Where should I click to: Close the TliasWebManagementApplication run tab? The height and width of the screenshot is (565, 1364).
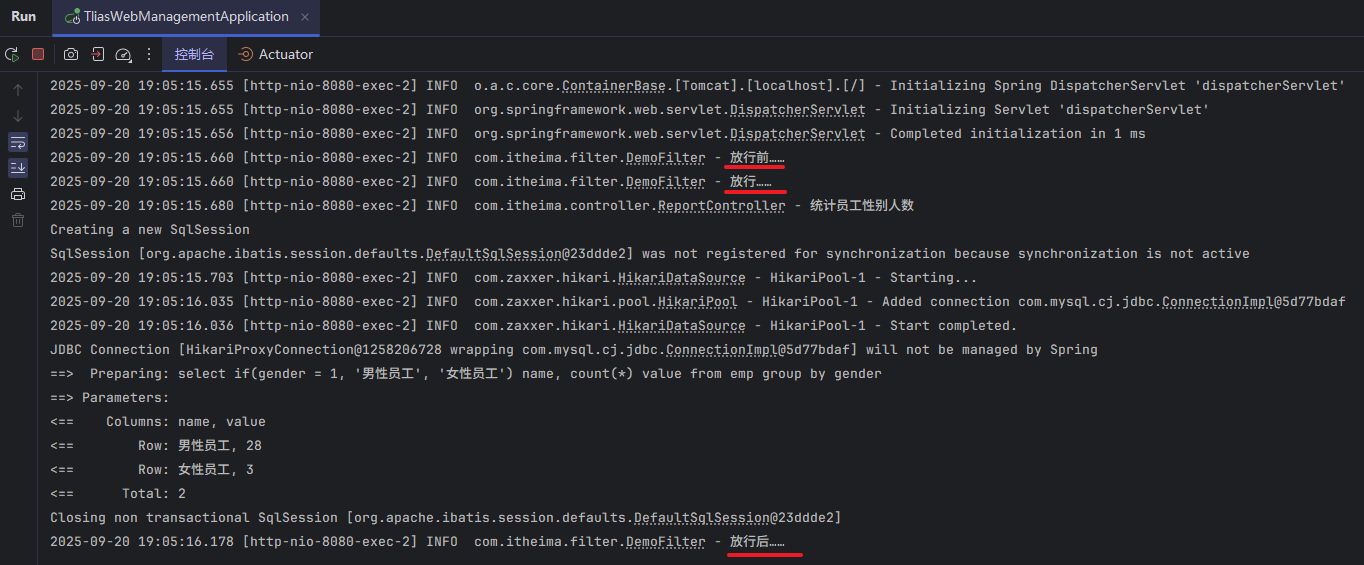point(305,17)
